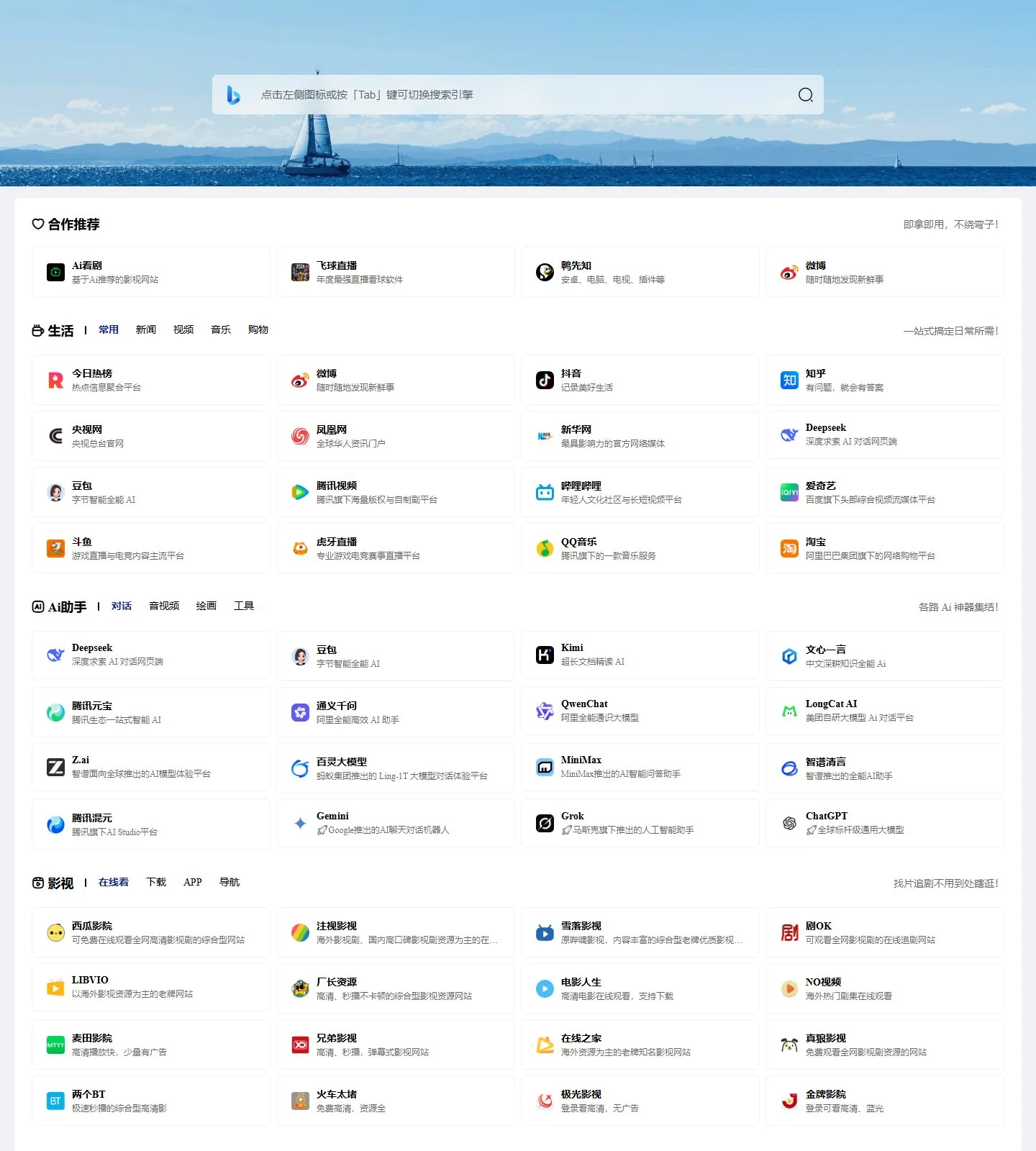Click the magnifier search icon
Image resolution: width=1036 pixels, height=1151 pixels.
tap(806, 95)
